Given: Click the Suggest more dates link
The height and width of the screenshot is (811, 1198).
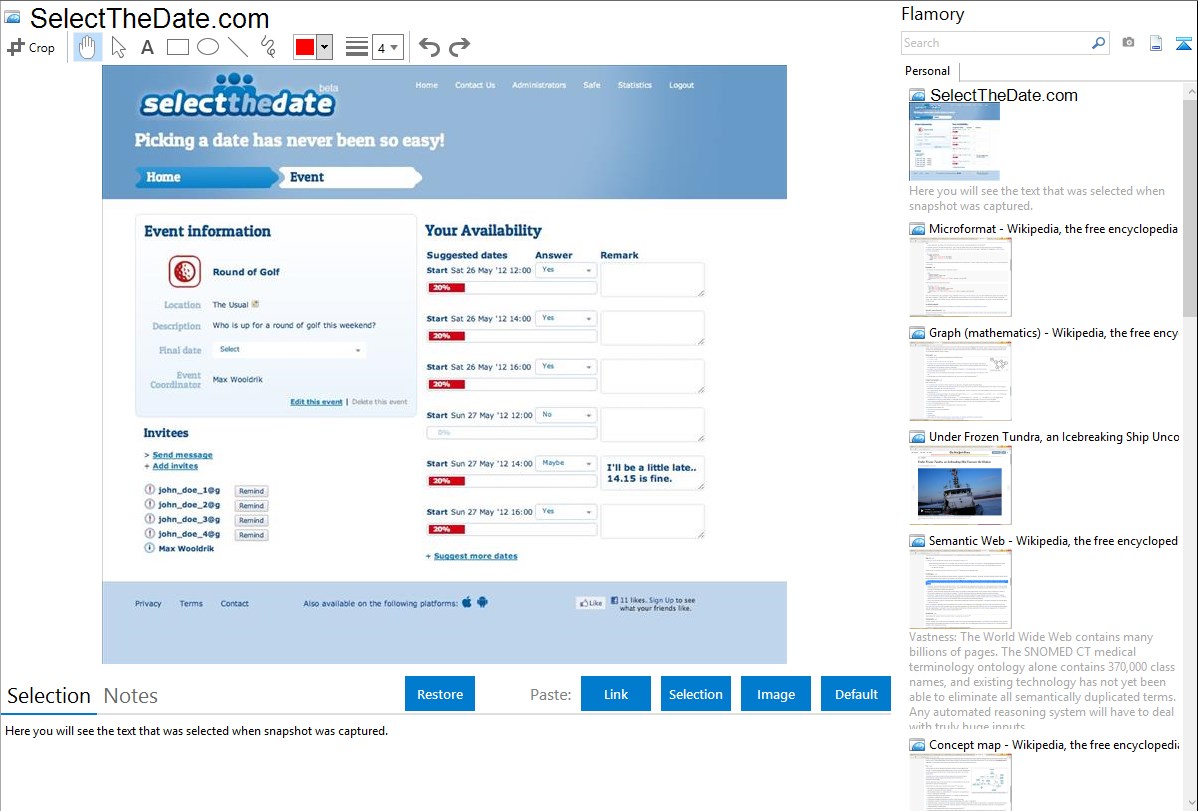Looking at the screenshot, I should point(475,556).
